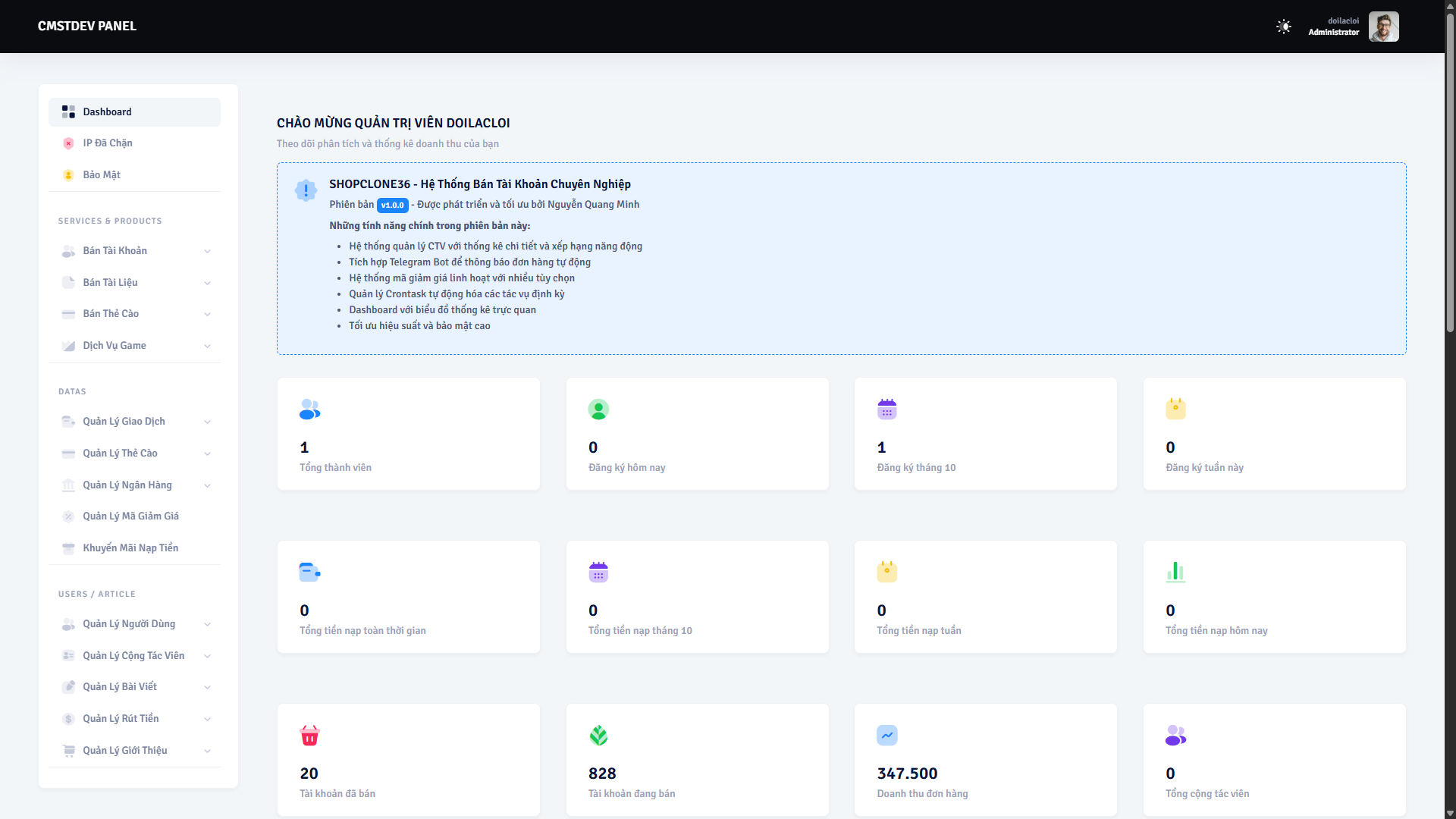The height and width of the screenshot is (819, 1456).
Task: Click the Dashboard grid icon
Action: click(68, 111)
